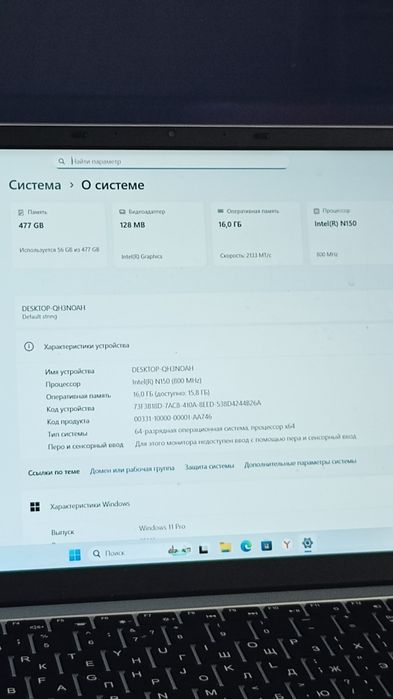This screenshot has width=393, height=699.
Task: Open Microsoft Store from the taskbar
Action: 266,545
